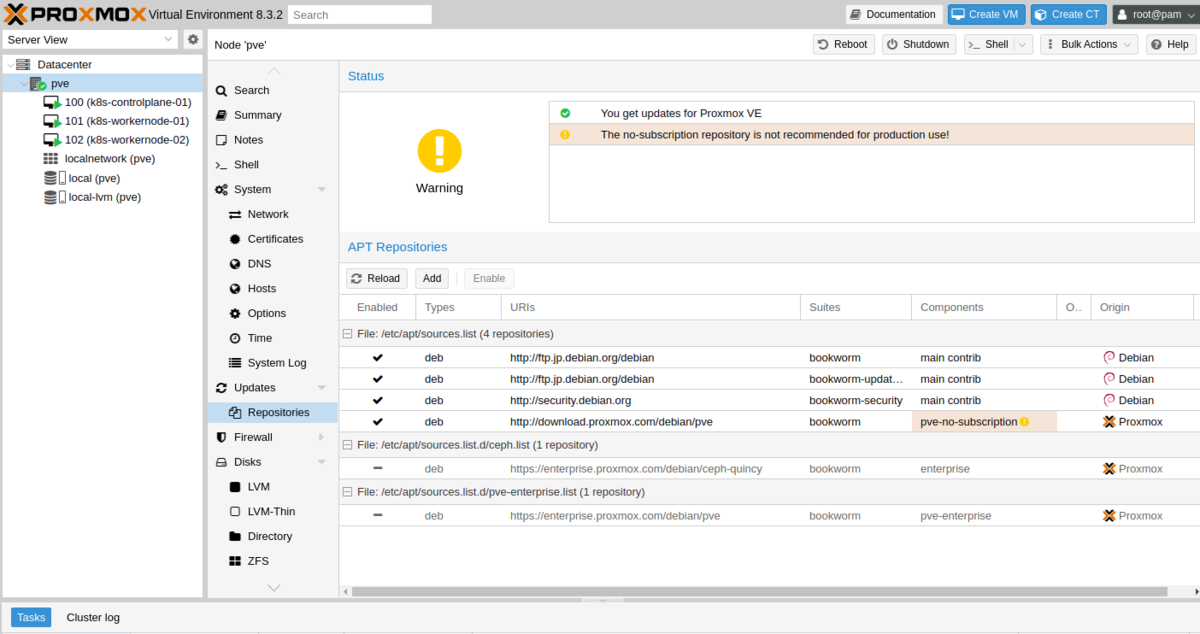Select VM 101 k8s-workernode-01 monitor icon
The width and height of the screenshot is (1200, 634).
tap(52, 122)
